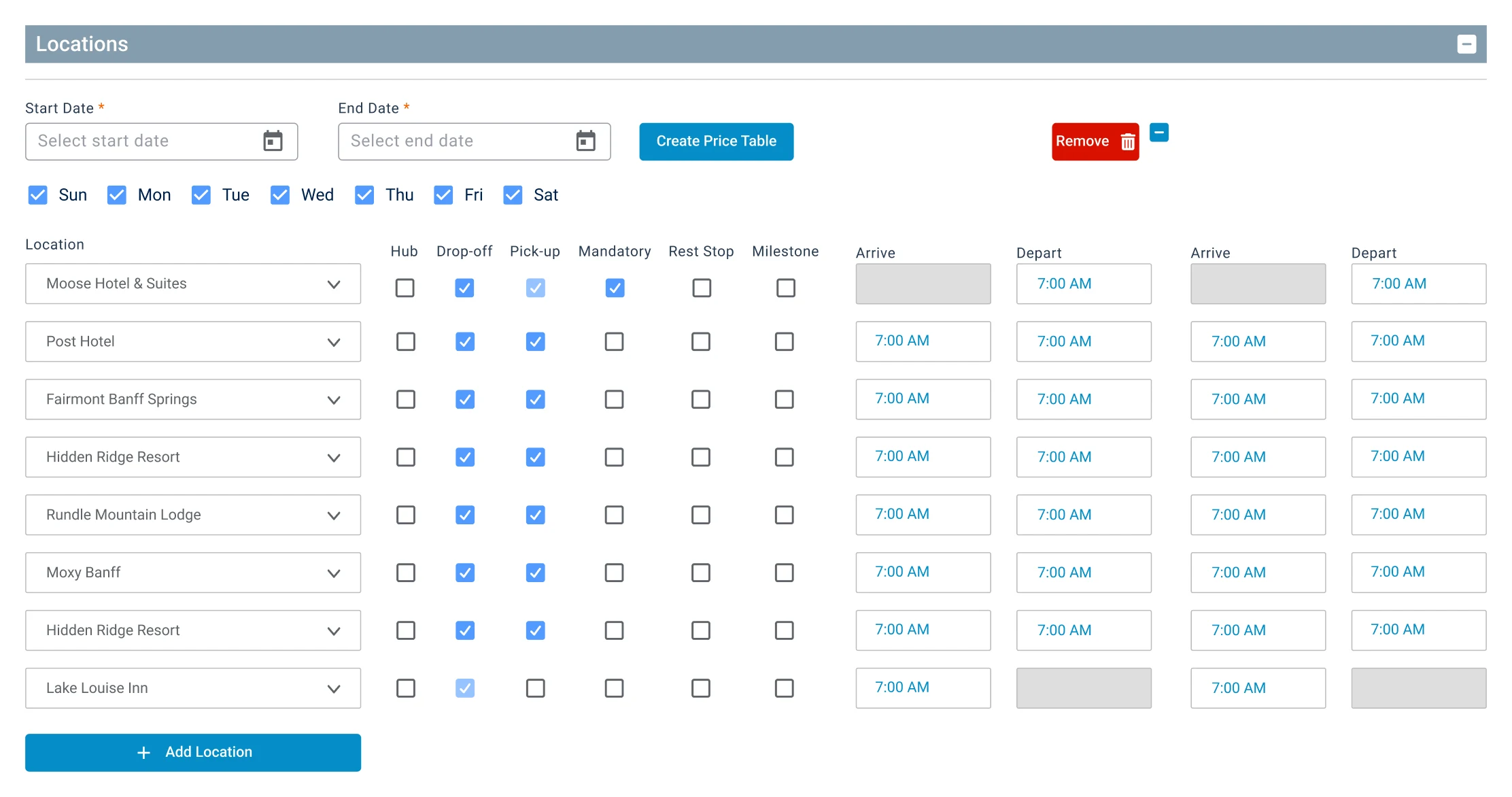Open the Start Date calendar icon
Viewport: 1512px width, 797px height.
pyautogui.click(x=273, y=141)
